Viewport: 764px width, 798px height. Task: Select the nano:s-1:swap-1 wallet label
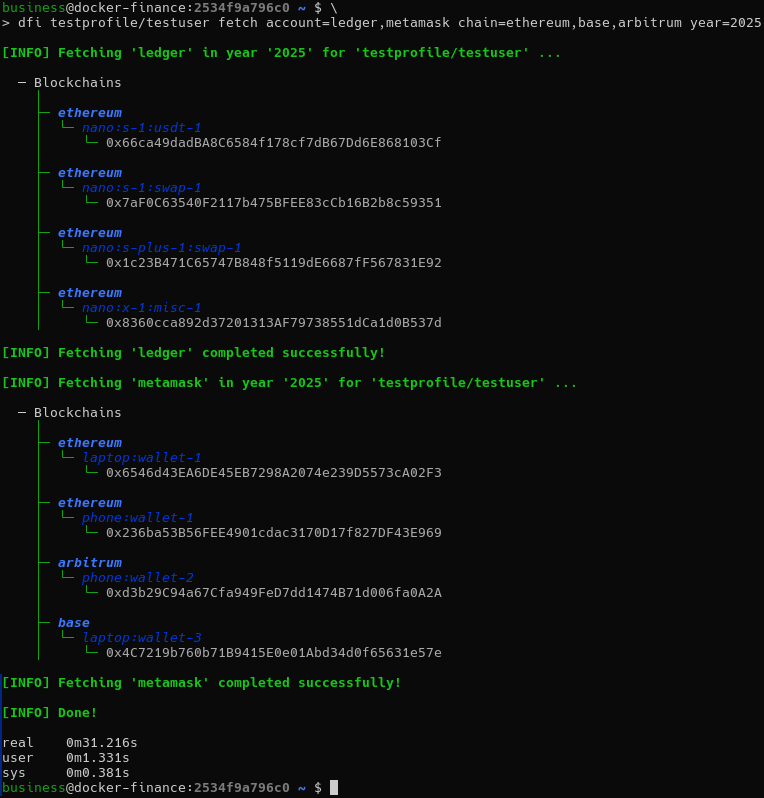tap(141, 188)
